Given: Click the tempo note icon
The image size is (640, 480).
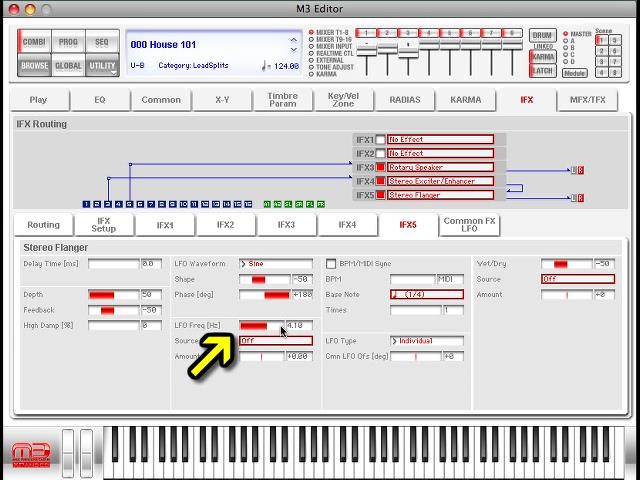Looking at the screenshot, I should tap(264, 66).
